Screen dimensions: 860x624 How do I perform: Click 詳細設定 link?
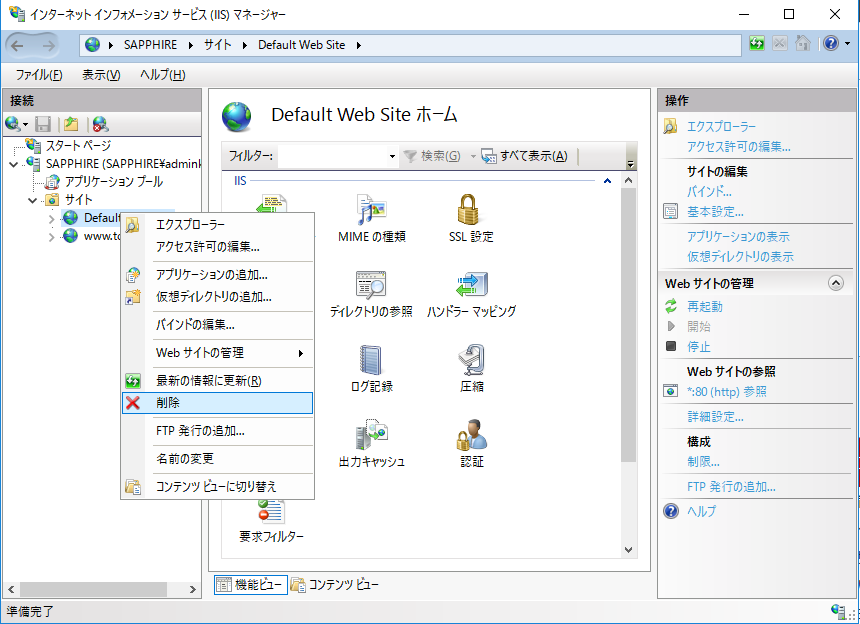pyautogui.click(x=715, y=417)
